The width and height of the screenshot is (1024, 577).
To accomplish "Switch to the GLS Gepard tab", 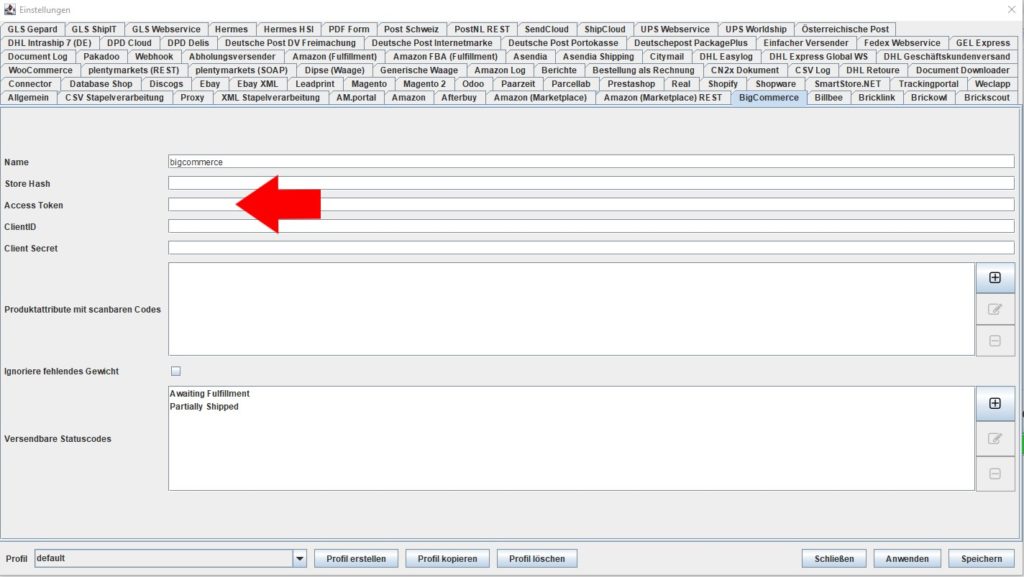I will point(33,29).
